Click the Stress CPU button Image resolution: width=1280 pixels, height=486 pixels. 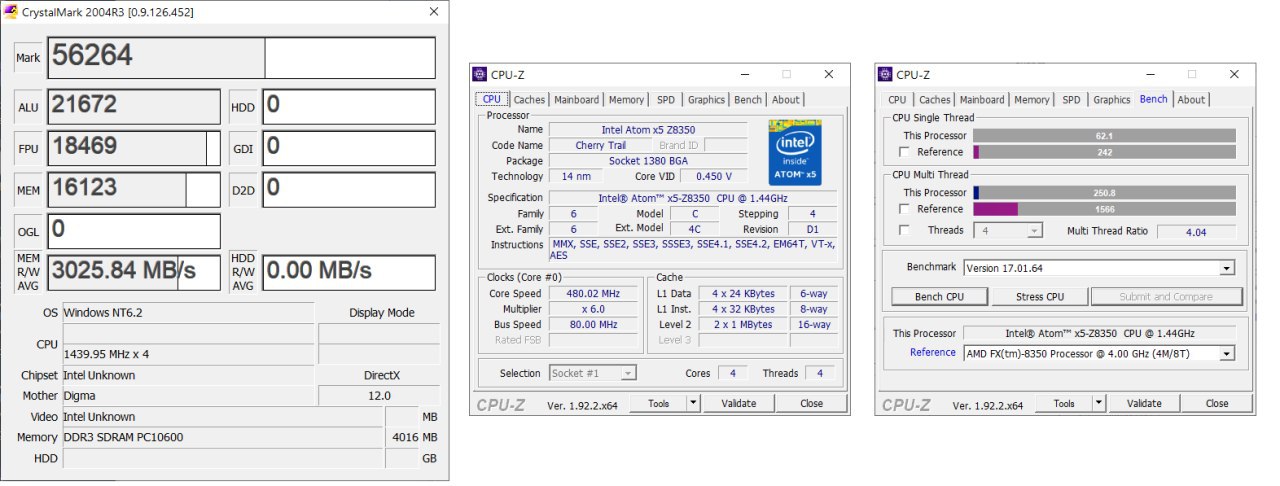[x=1039, y=297]
